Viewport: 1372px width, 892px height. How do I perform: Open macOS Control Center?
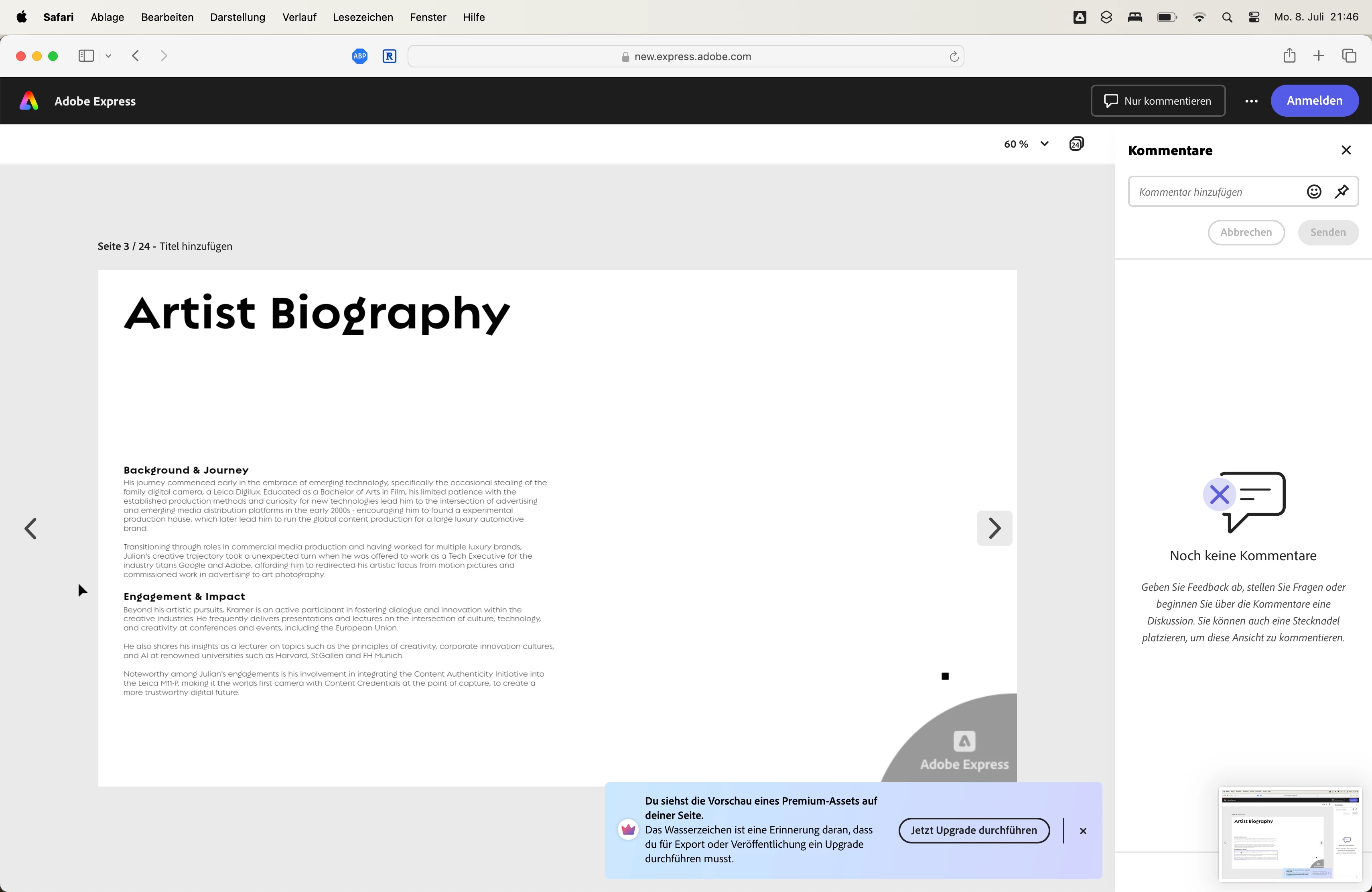1253,17
